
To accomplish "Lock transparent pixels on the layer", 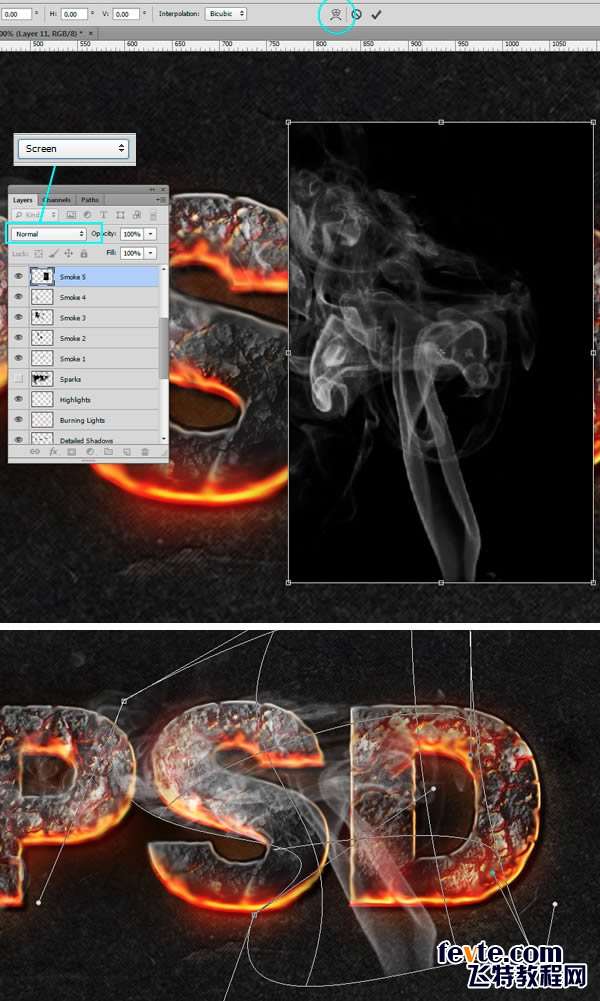I will pyautogui.click(x=38, y=253).
